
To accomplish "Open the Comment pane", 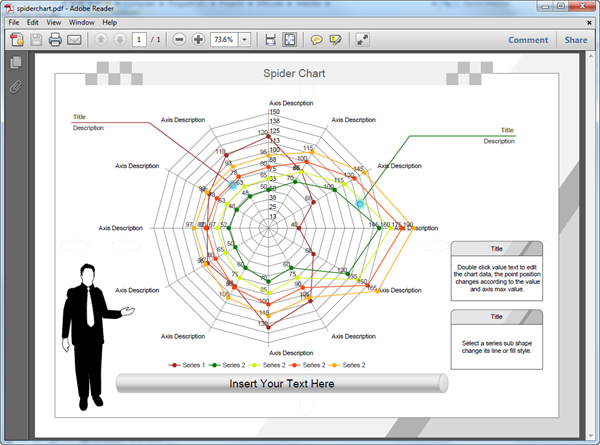I will pyautogui.click(x=528, y=40).
